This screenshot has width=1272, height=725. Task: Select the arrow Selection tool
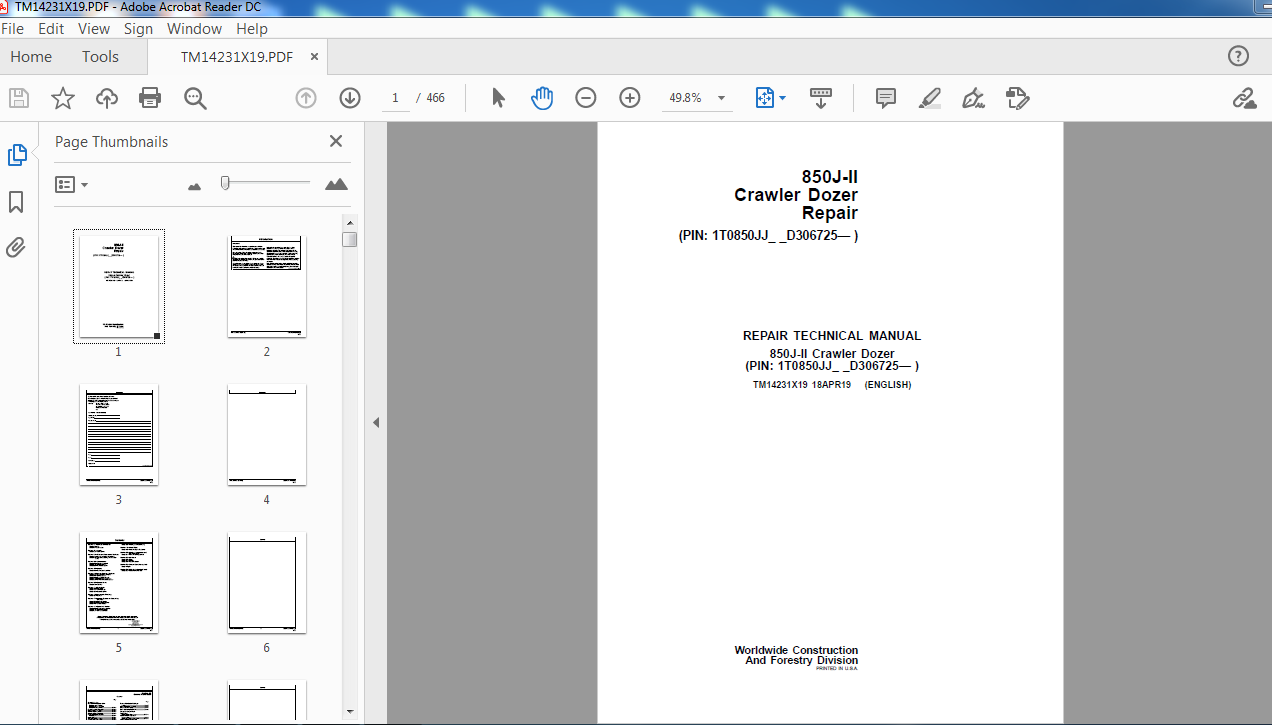coord(498,98)
